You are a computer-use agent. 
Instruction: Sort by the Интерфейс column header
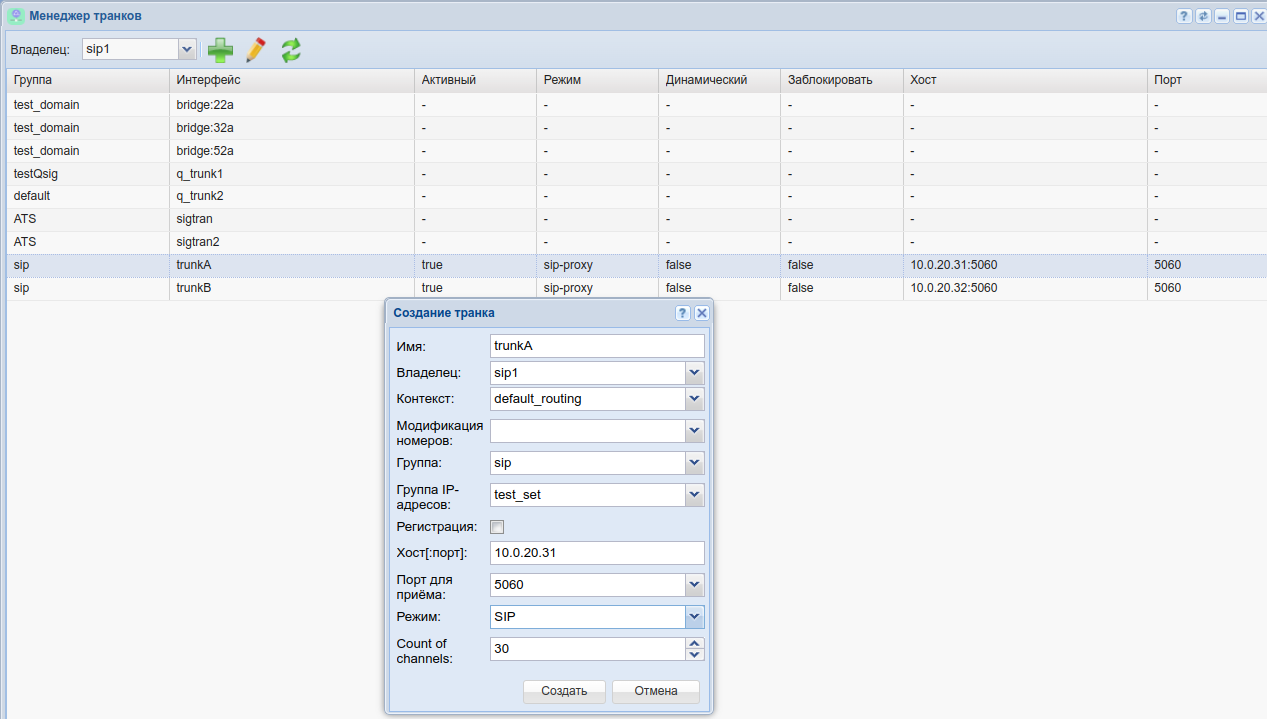click(290, 80)
